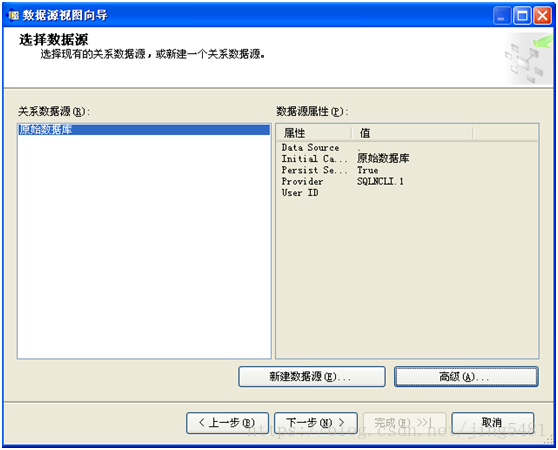Image resolution: width=558 pixels, height=450 pixels.
Task: Select the Data Source property row
Action: 407,148
